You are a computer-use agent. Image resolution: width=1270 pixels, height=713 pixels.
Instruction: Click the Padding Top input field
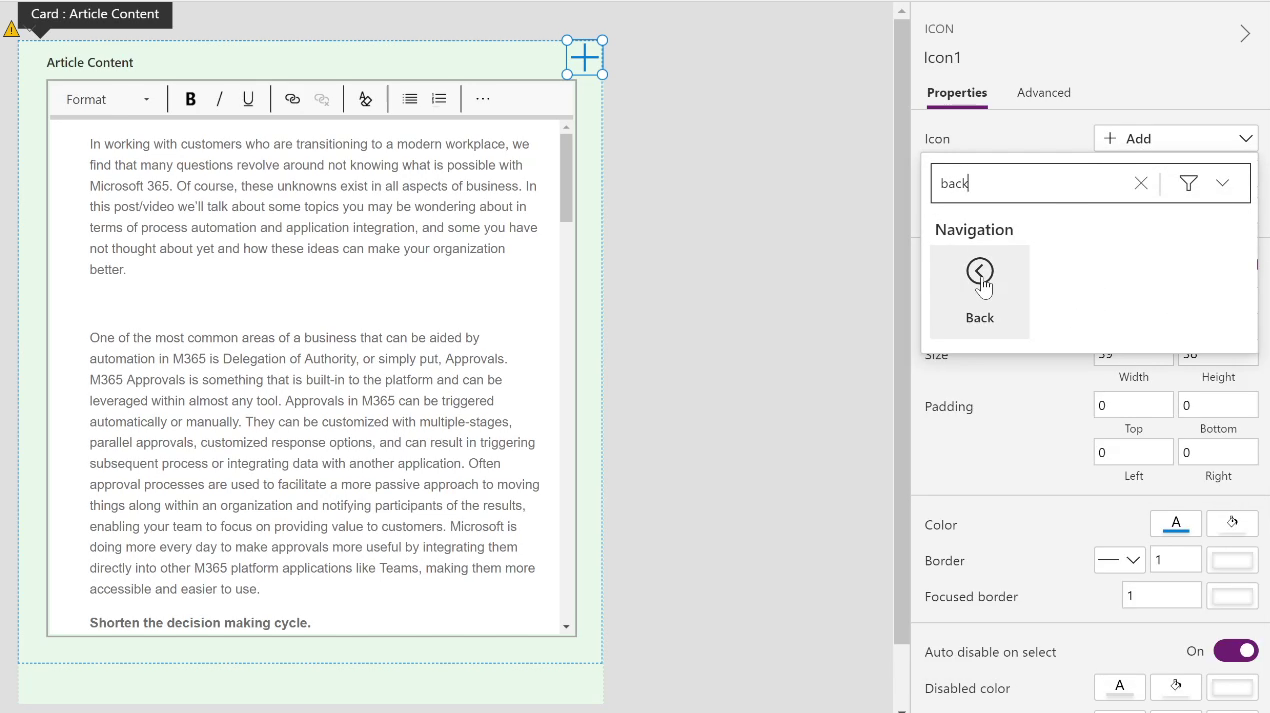coord(1133,405)
